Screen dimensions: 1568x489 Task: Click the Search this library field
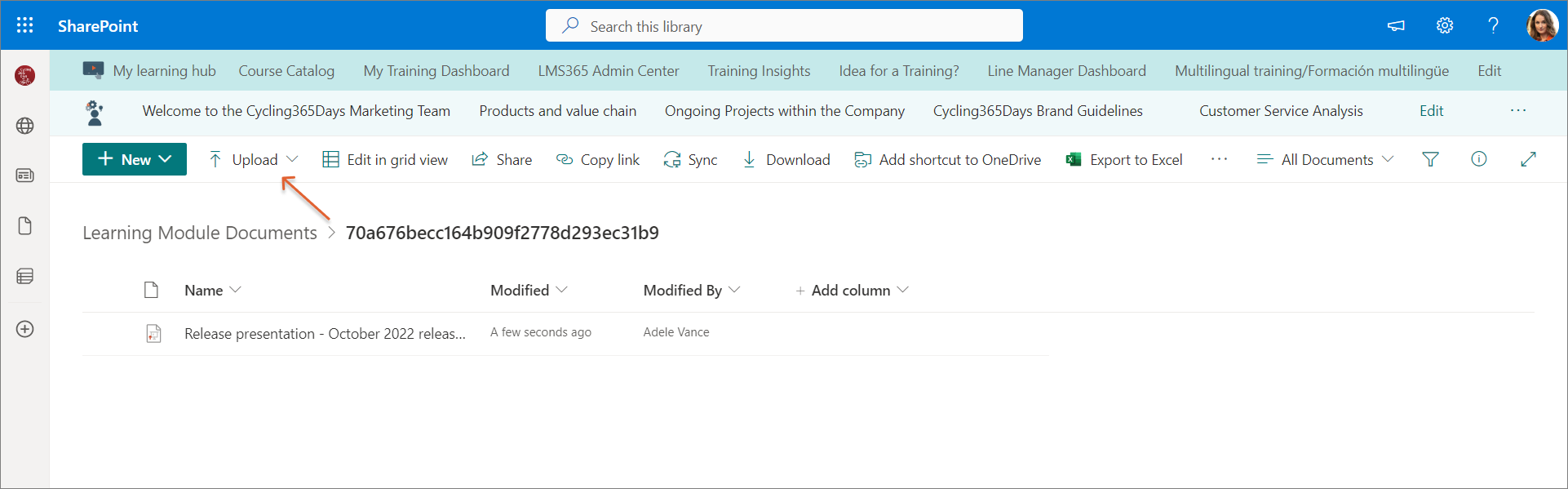click(x=783, y=26)
